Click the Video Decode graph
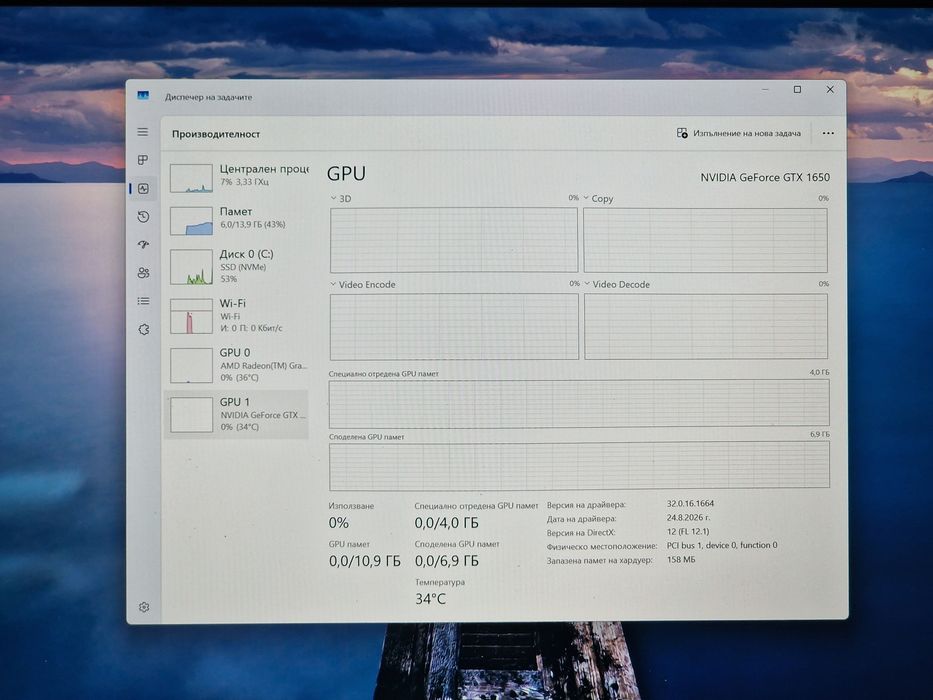The width and height of the screenshot is (933, 700). pyautogui.click(x=706, y=326)
